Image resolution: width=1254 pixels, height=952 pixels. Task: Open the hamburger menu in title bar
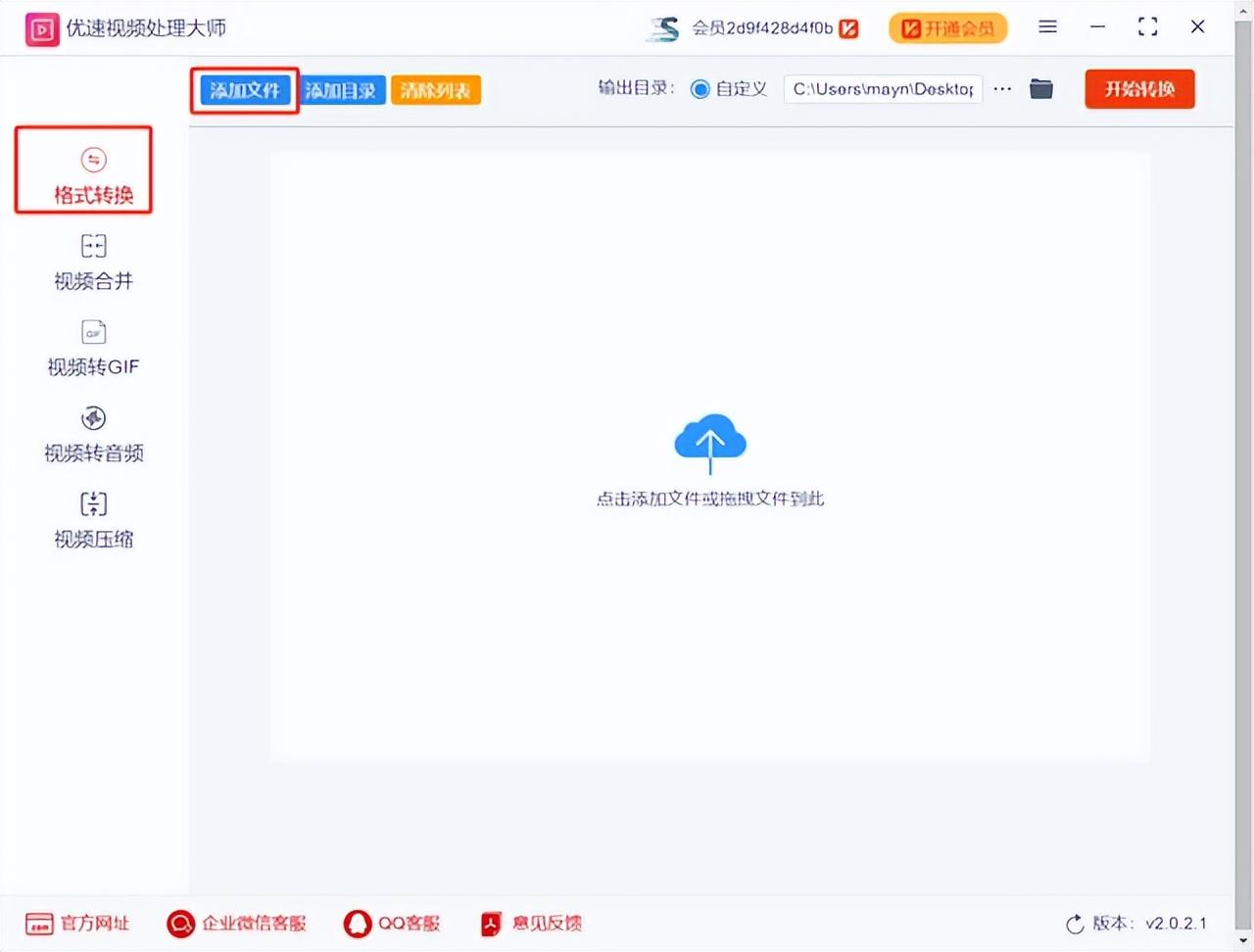point(1047,27)
